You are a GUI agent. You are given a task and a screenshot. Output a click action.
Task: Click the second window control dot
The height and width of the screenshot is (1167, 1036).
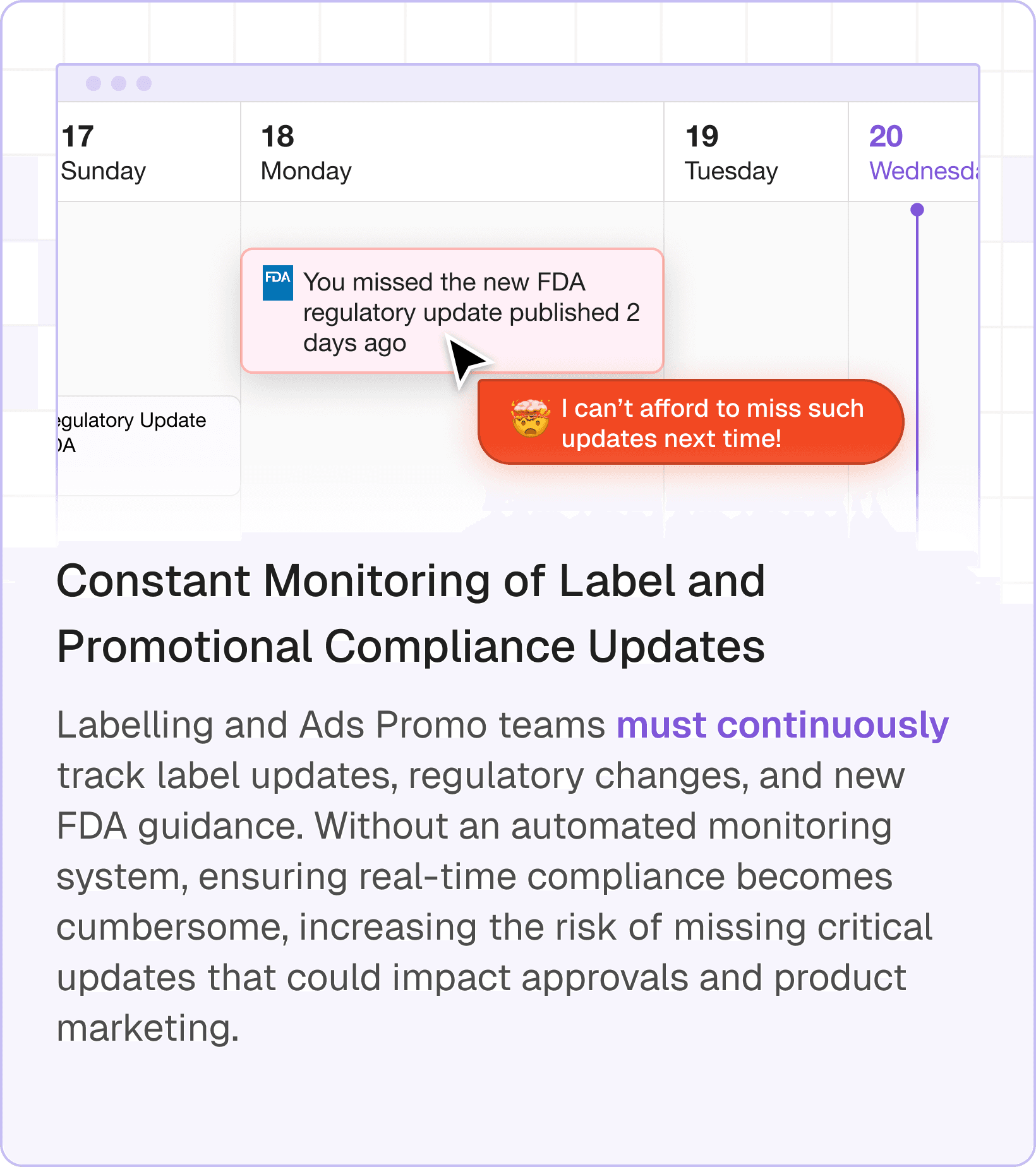point(119,83)
